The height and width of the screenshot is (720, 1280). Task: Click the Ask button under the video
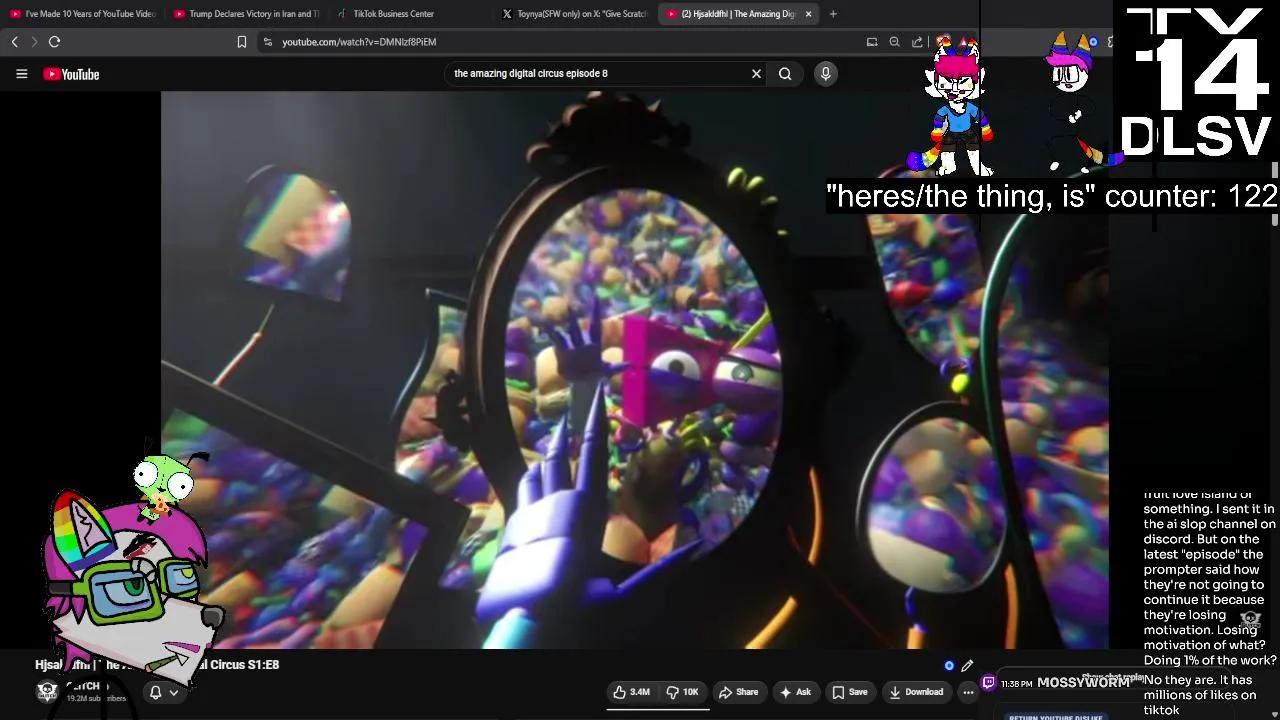pos(795,692)
